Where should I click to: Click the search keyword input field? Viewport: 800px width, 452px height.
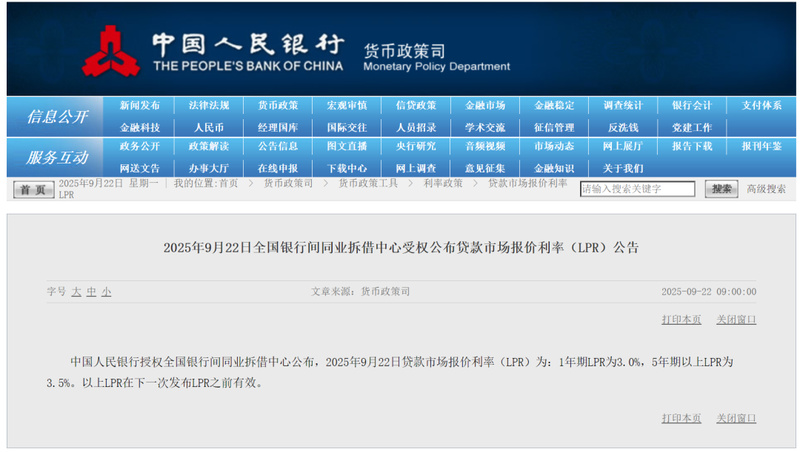pos(637,189)
